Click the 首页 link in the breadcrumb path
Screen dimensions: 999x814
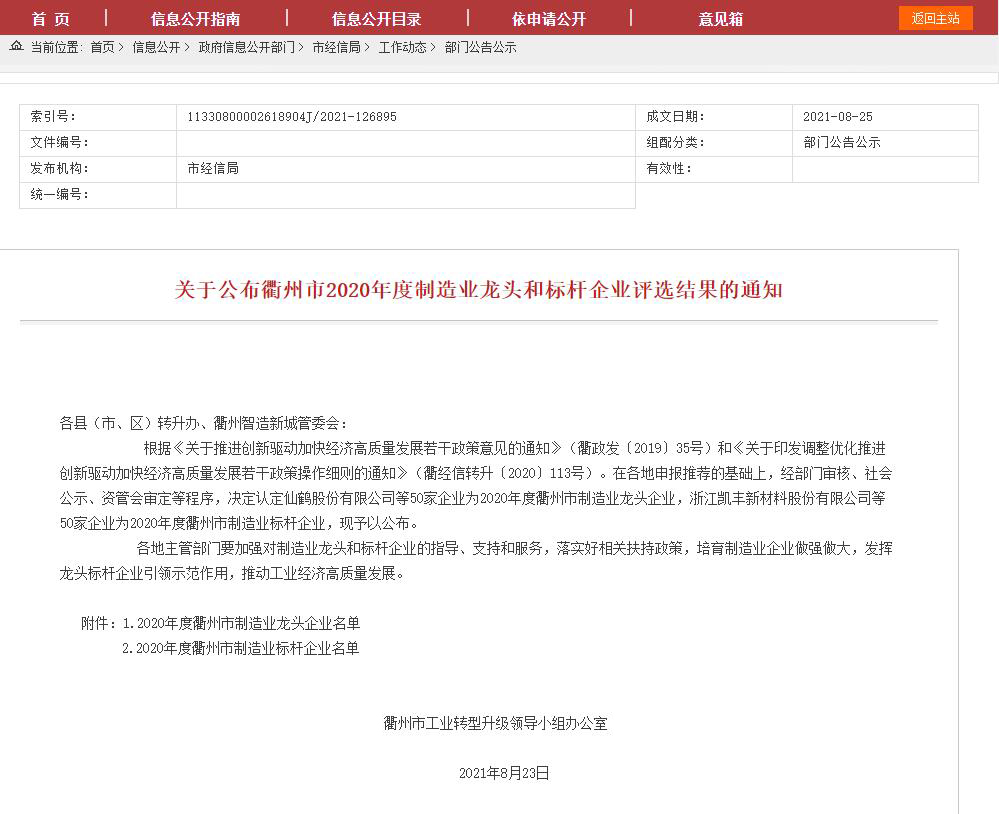102,47
